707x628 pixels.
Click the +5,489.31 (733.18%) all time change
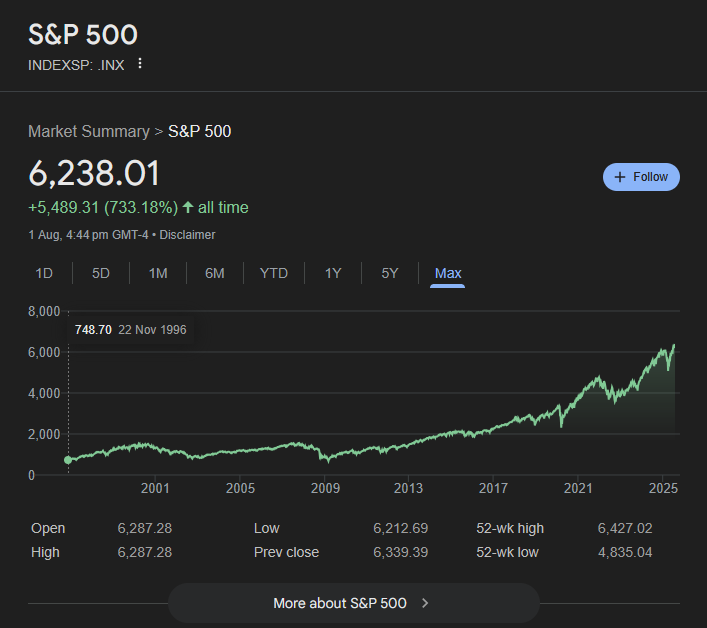[138, 207]
